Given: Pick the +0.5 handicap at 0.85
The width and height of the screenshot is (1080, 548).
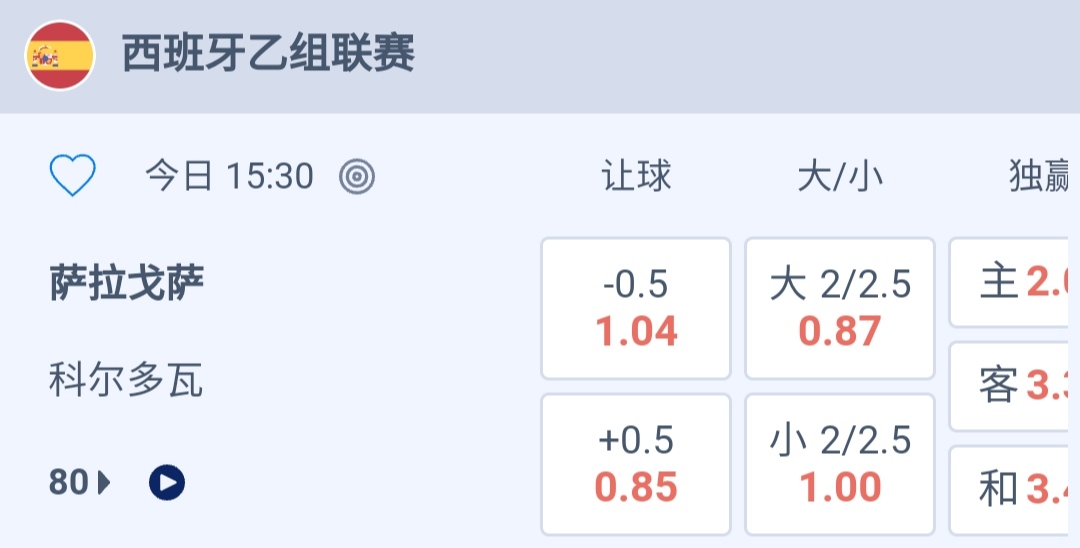Looking at the screenshot, I should pyautogui.click(x=636, y=464).
